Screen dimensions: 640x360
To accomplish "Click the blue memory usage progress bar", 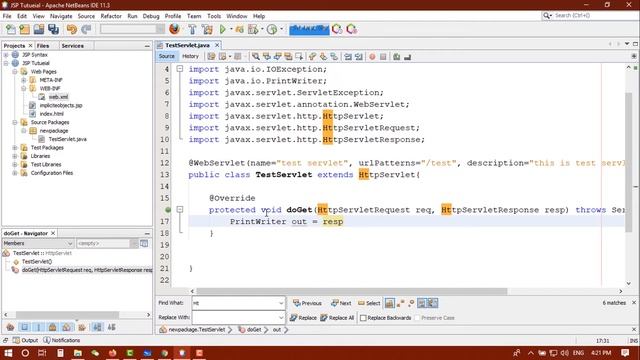I will tap(309, 29).
